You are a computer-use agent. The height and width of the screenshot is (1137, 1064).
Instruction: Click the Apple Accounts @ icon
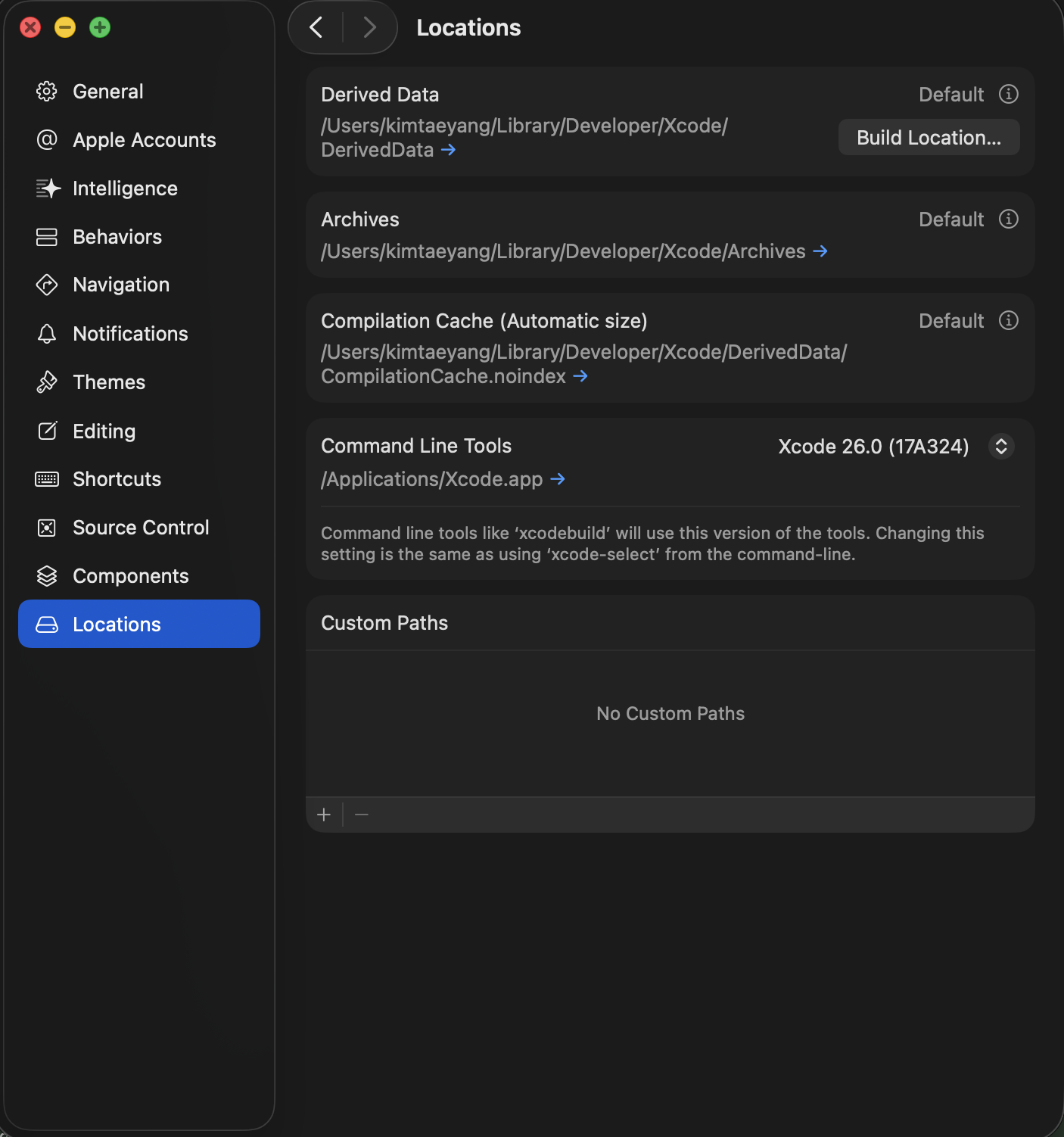coord(47,140)
